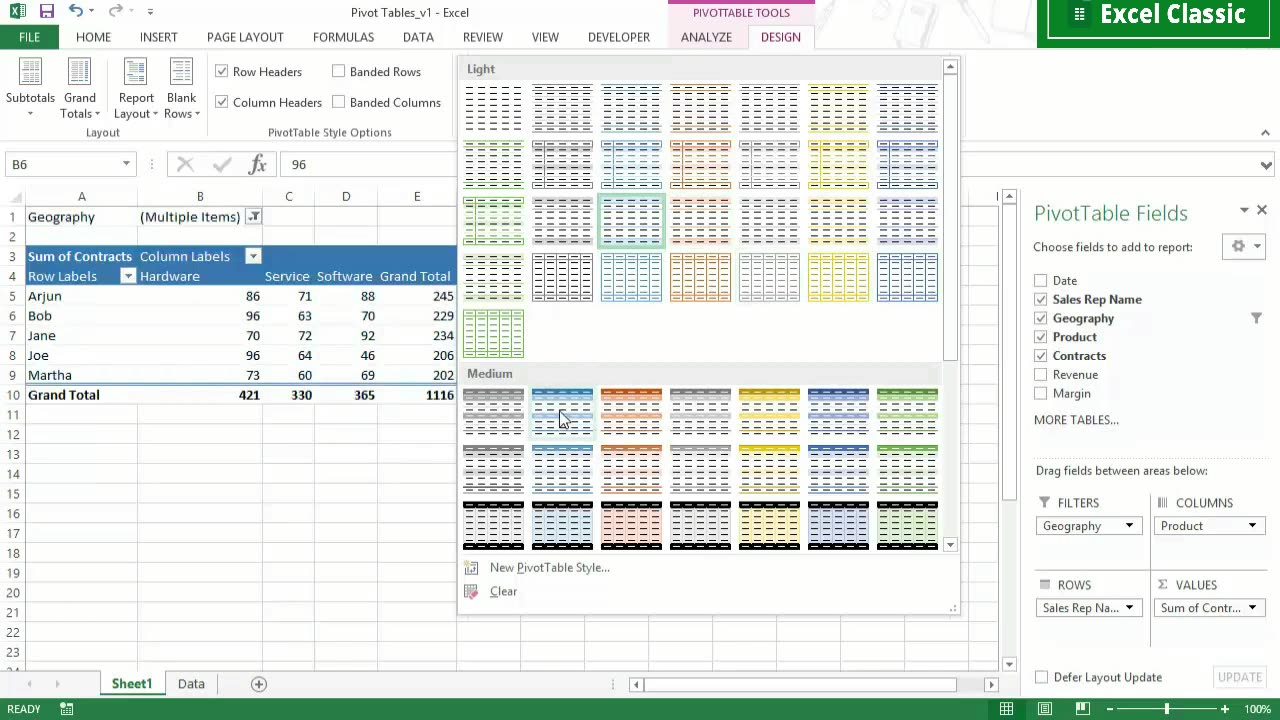Toggle the Column Headers checkbox
This screenshot has height=720, width=1280.
[x=222, y=102]
